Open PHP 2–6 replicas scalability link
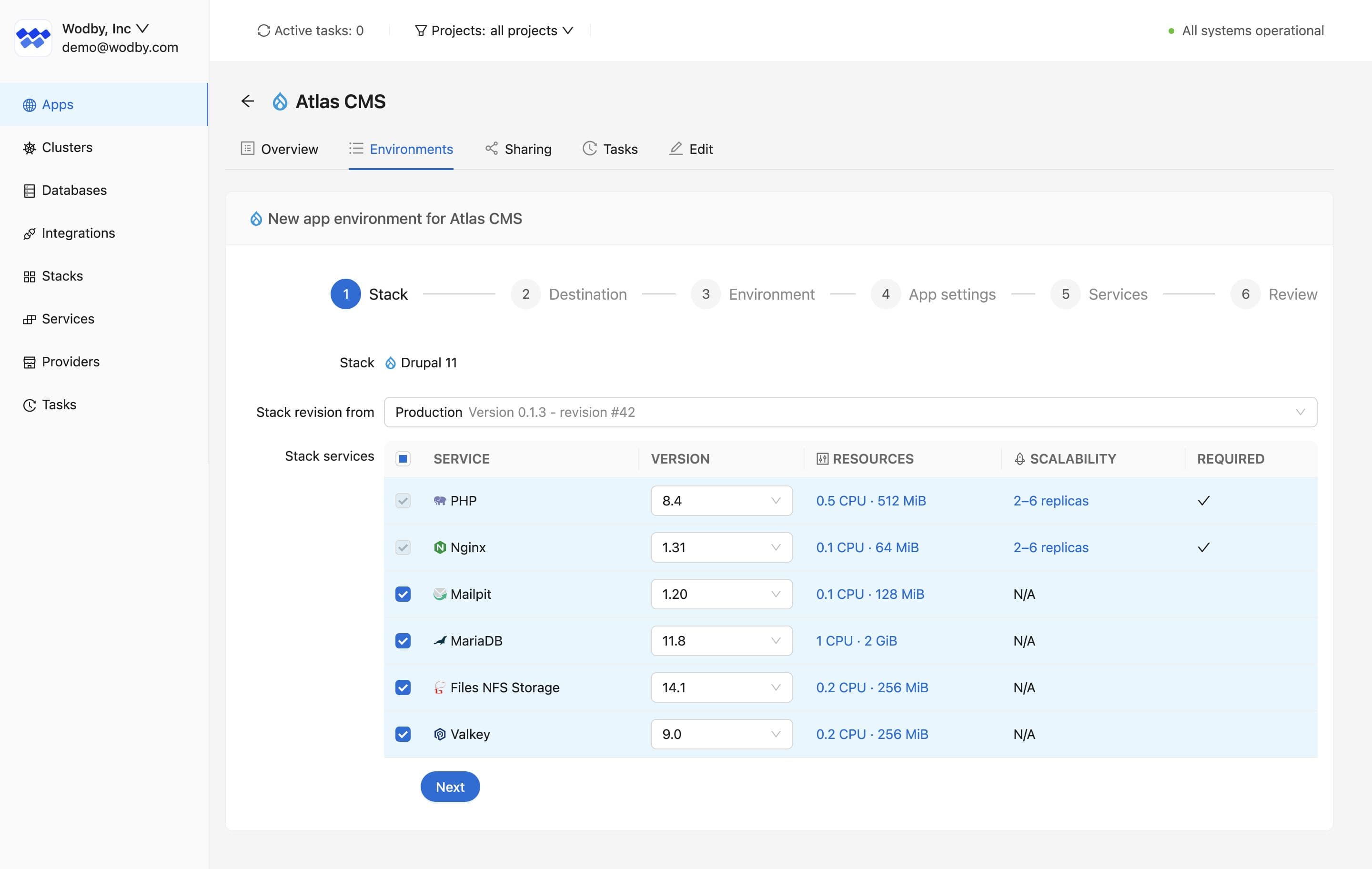This screenshot has width=1372, height=869. (1050, 500)
